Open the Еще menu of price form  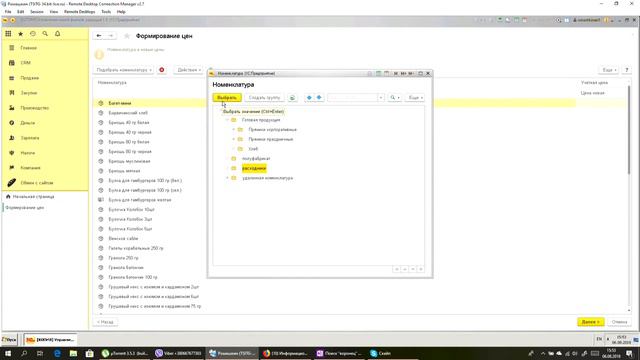[x=609, y=70]
